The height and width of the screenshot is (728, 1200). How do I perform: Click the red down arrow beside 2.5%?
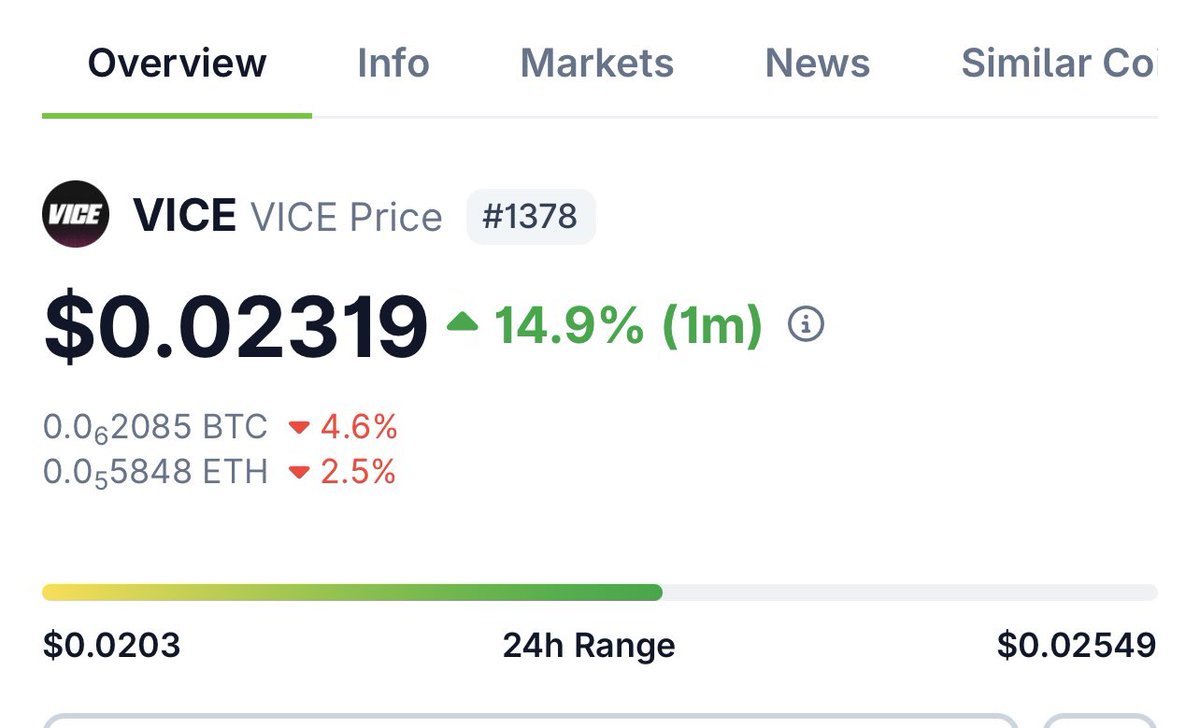tap(298, 472)
